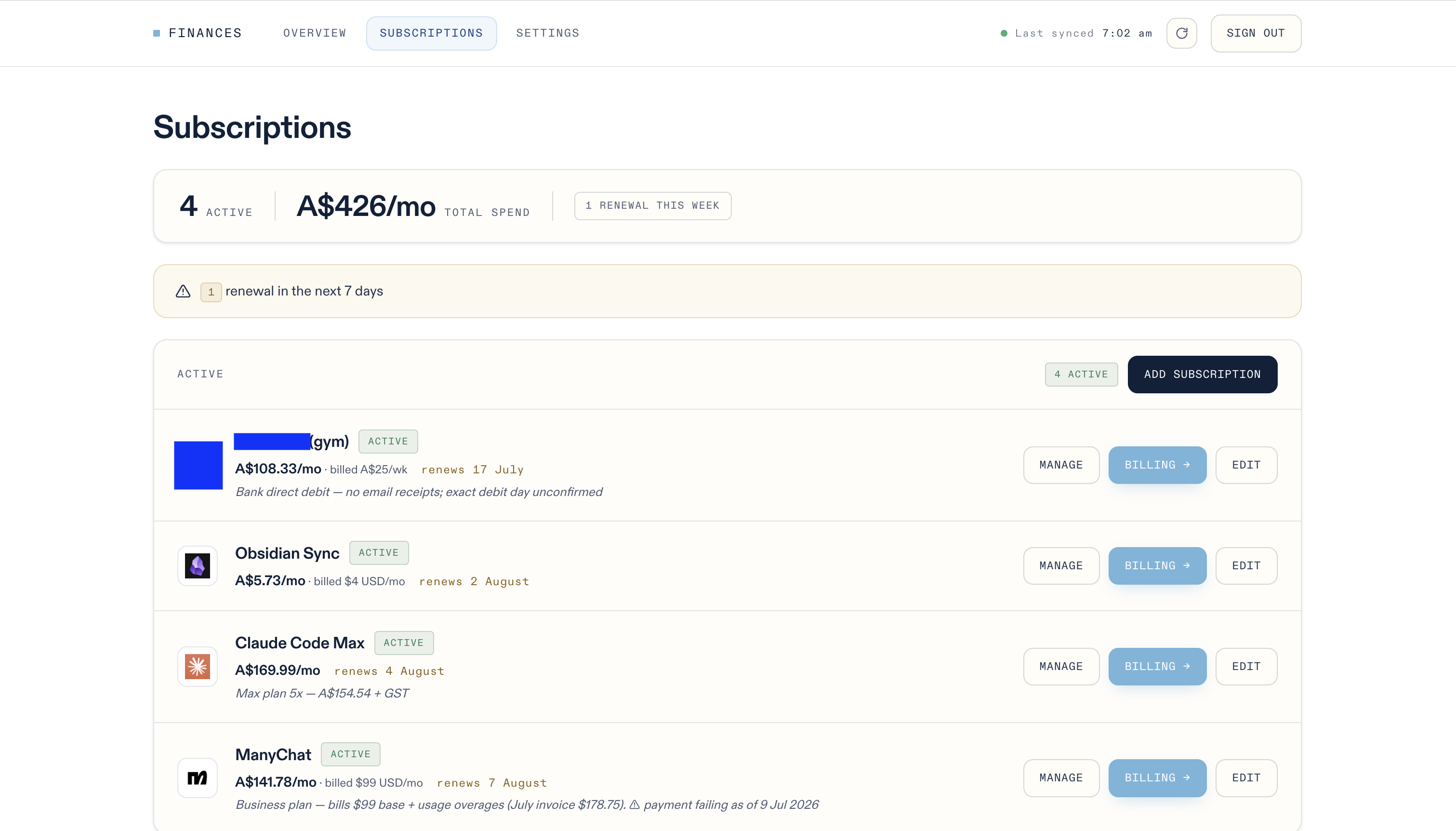Click the 'Bank direct debit' note
1456x831 pixels.
point(419,492)
